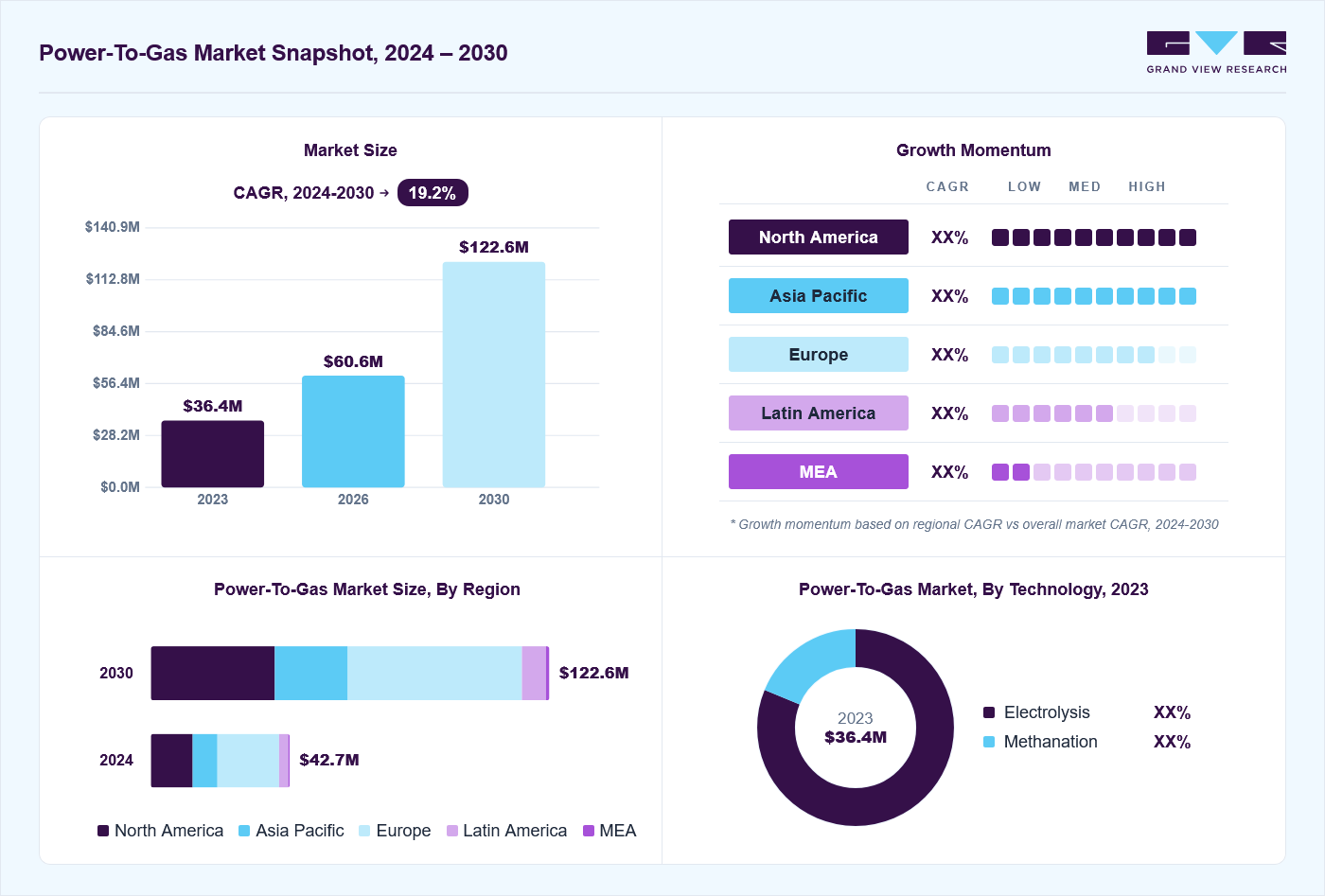Click the Asia Pacific segment of 2024 regional bar
Screen dimensions: 1325x896
tap(204, 761)
